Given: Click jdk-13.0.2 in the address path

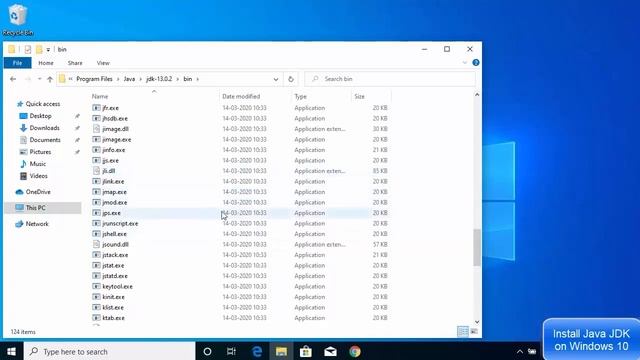Looking at the screenshot, I should [159, 79].
